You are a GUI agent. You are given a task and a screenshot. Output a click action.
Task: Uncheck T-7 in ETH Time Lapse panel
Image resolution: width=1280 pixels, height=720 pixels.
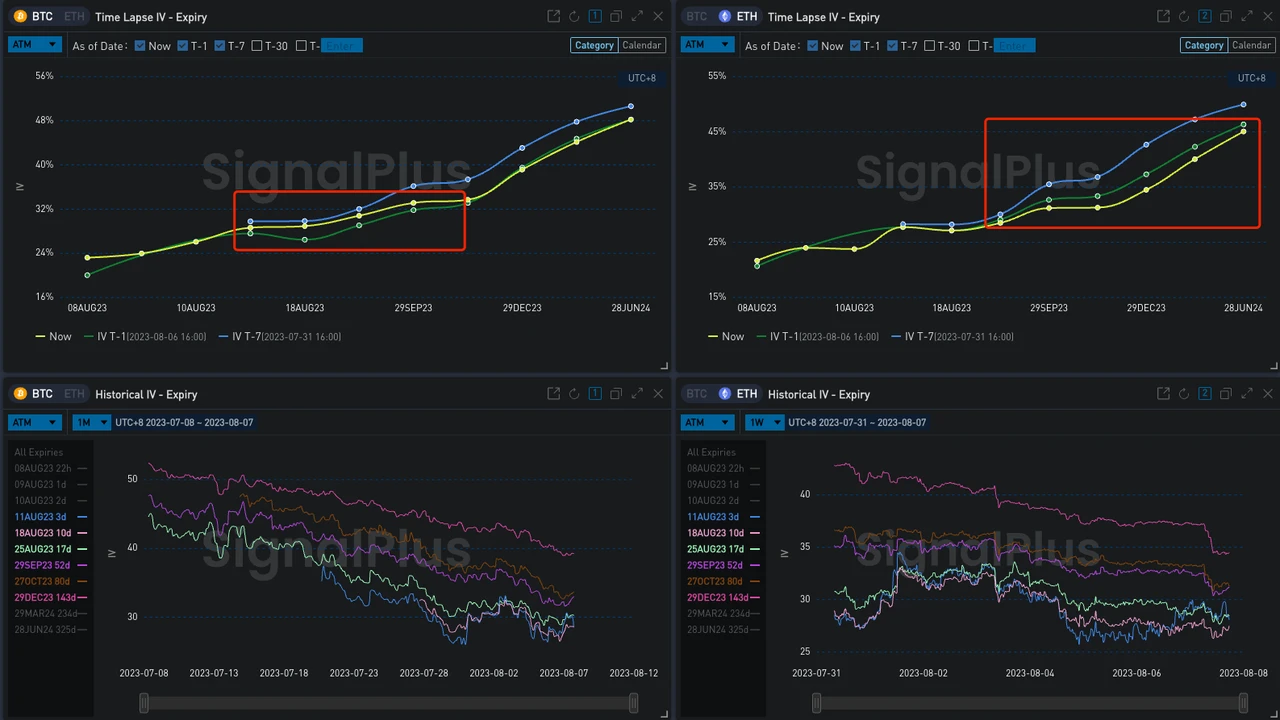point(893,46)
